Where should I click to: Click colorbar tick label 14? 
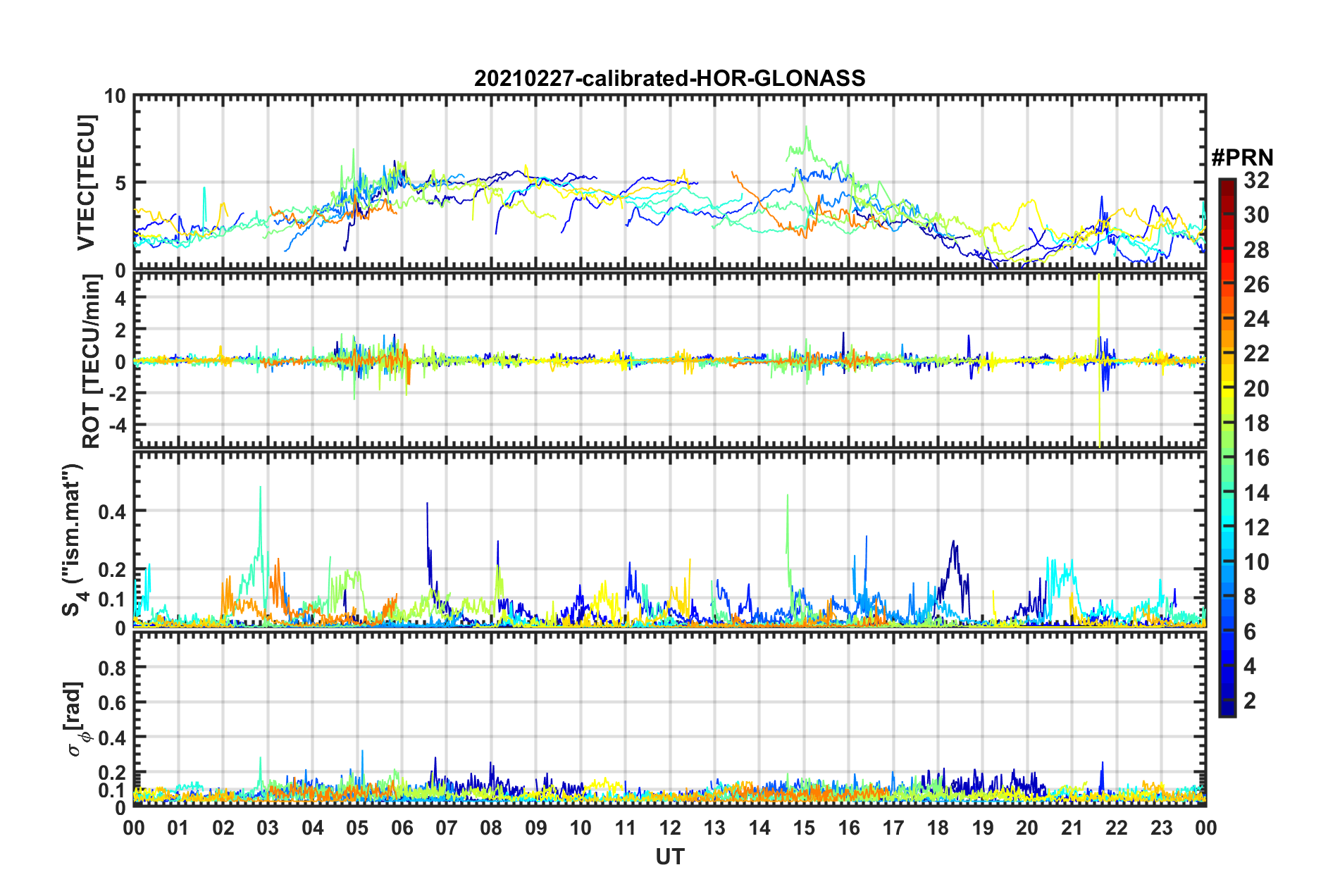(x=1256, y=493)
